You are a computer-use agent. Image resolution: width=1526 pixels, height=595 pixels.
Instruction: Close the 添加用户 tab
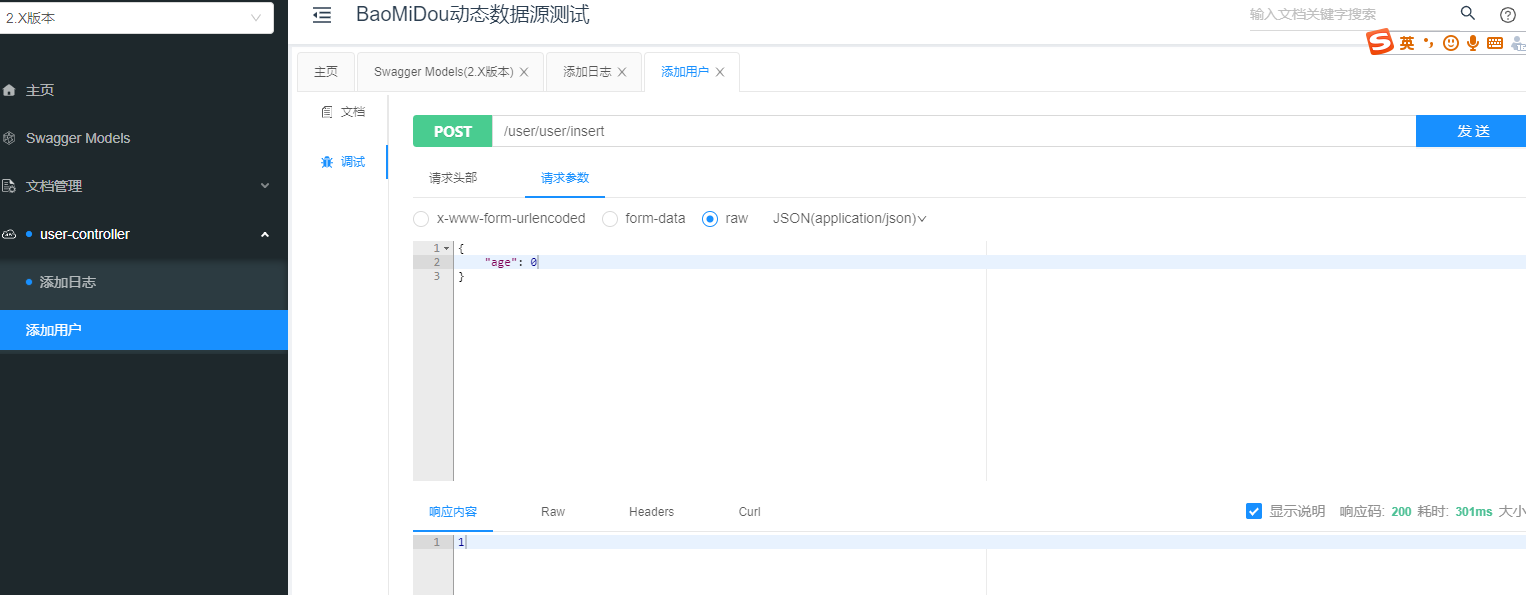coord(720,72)
